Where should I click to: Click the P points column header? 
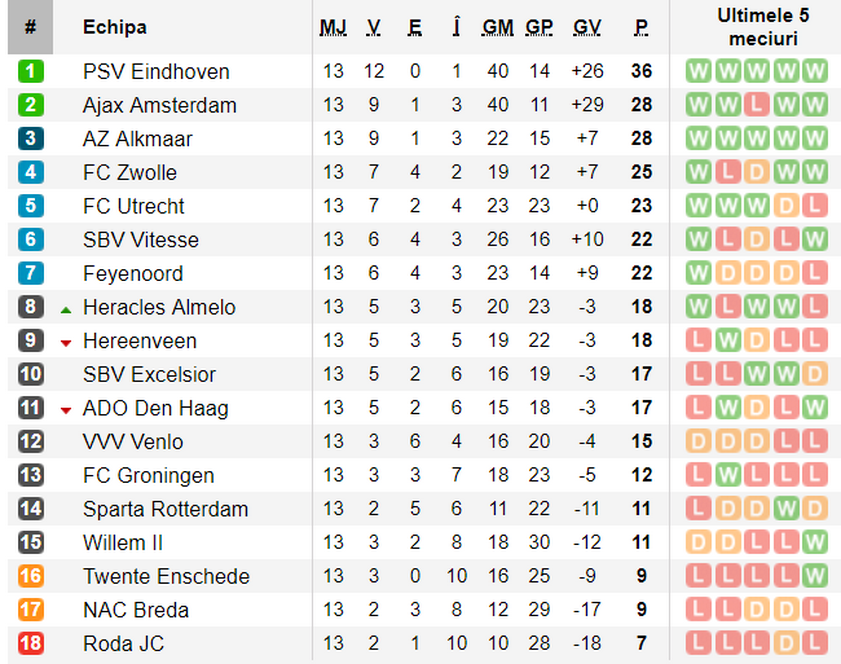pos(641,27)
